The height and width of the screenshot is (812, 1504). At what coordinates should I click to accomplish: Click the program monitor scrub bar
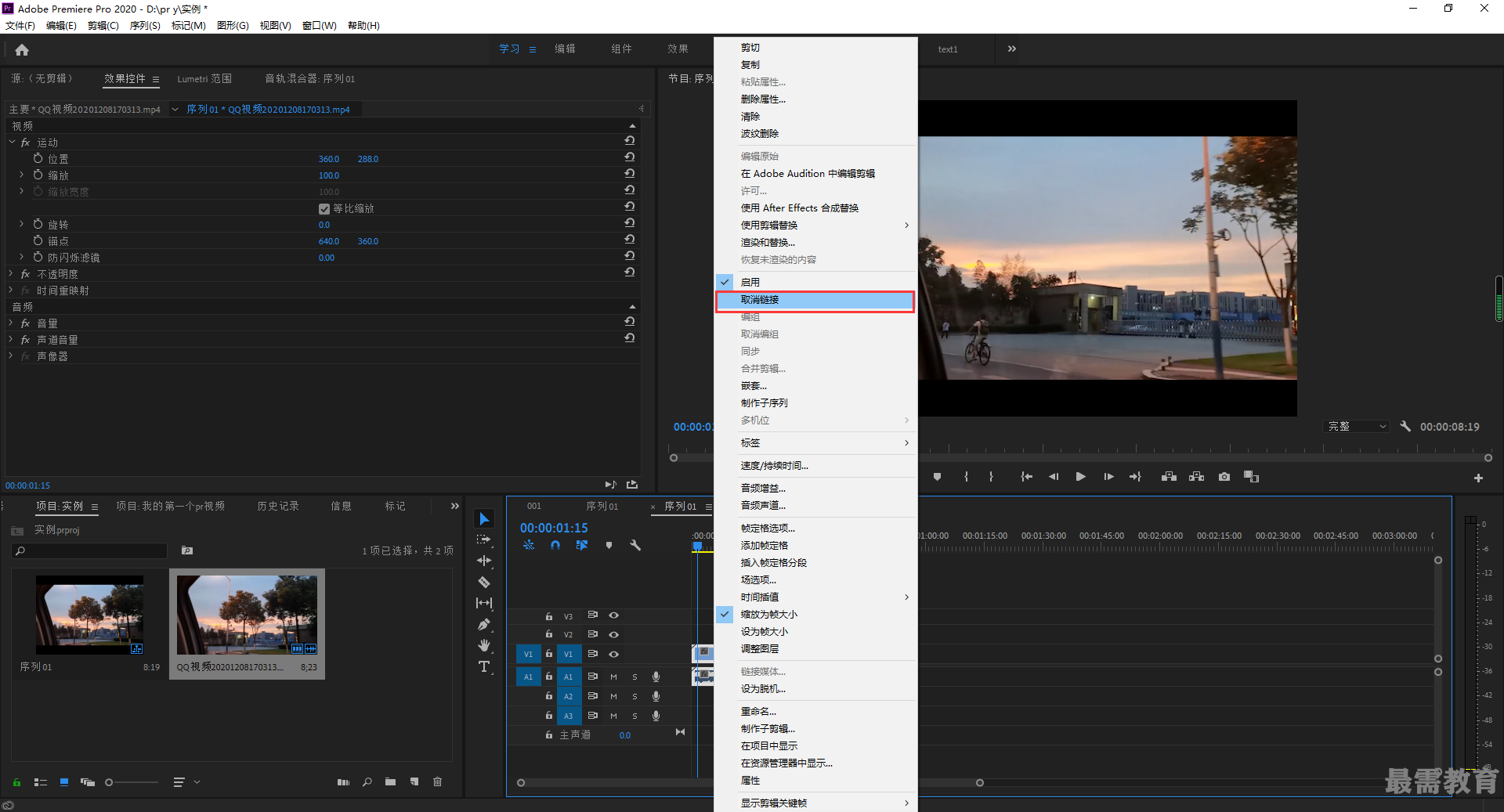point(1081,458)
